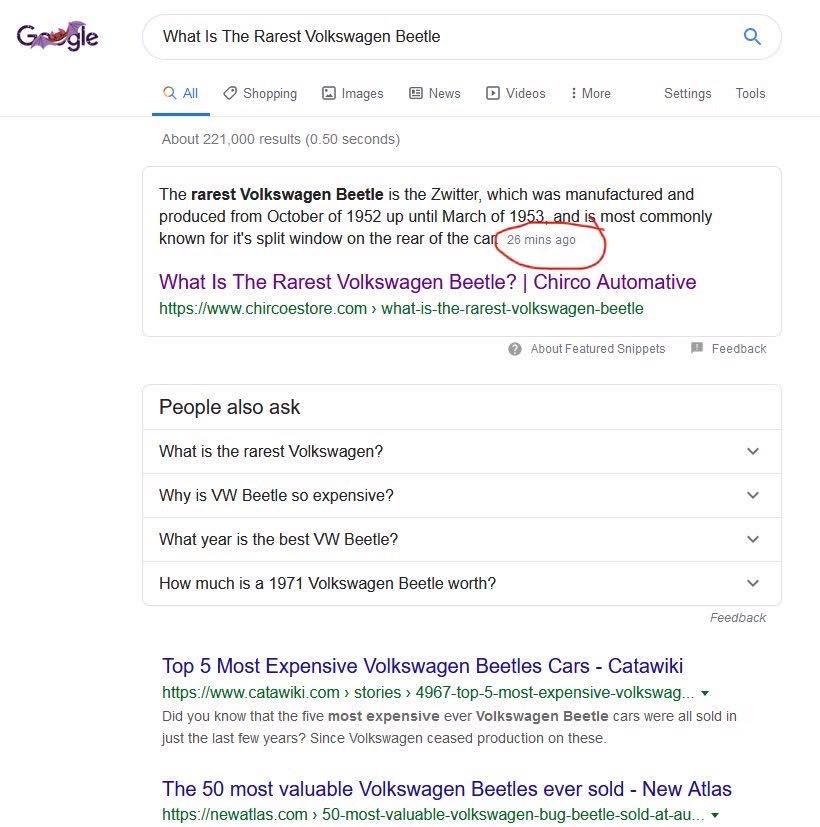
Task: Open the More search categories menu
Action: pos(590,93)
